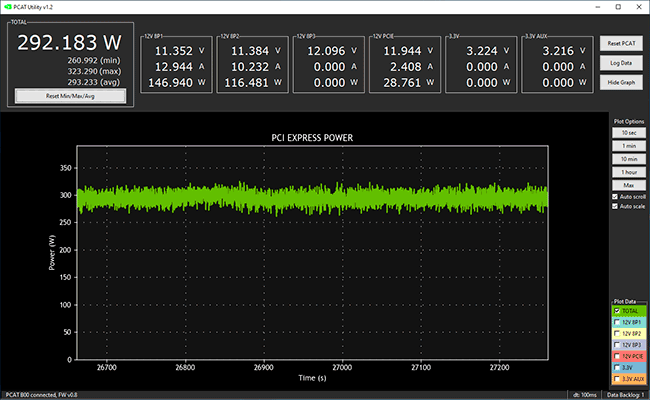Choose the 1 hour plot range

tap(627, 172)
